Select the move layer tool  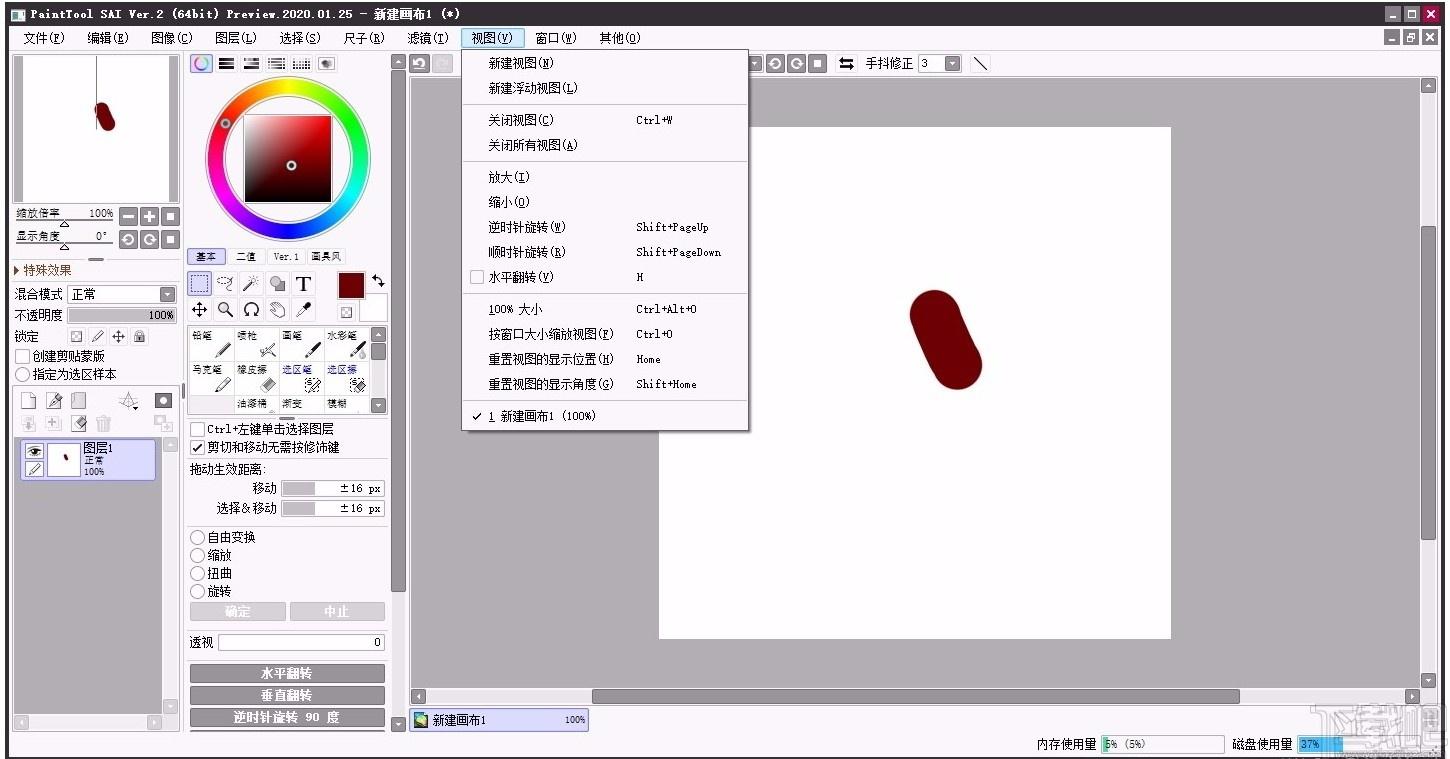pyautogui.click(x=200, y=309)
